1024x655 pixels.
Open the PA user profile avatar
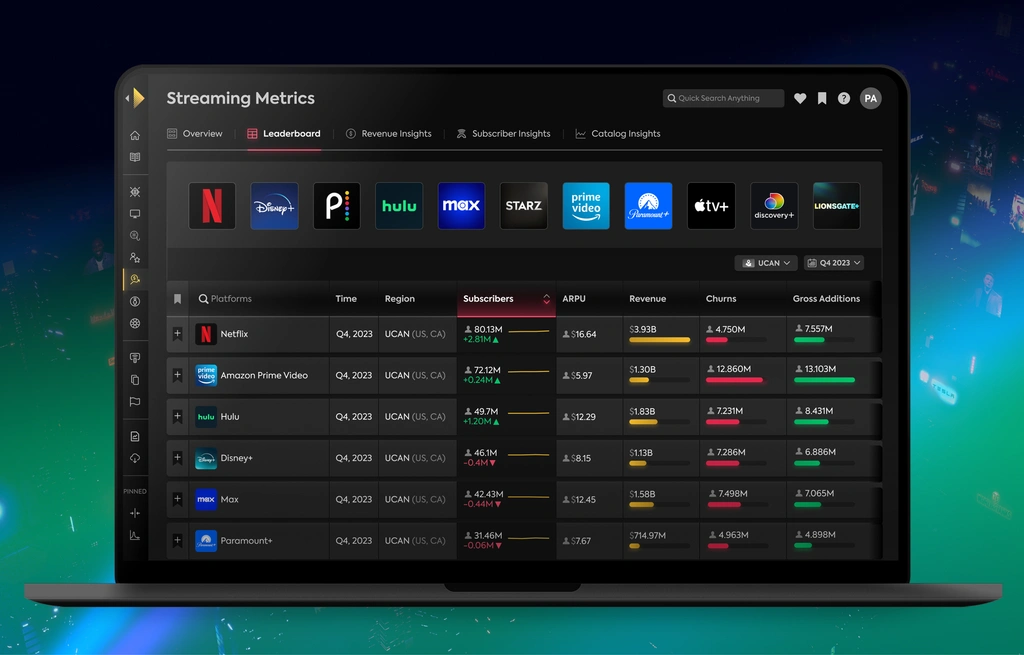tap(871, 98)
